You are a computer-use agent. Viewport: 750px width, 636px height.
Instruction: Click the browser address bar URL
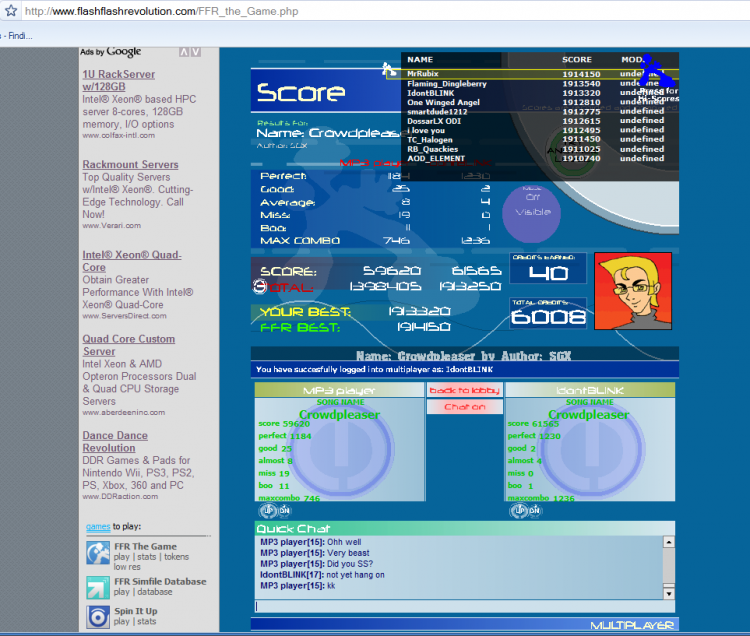[x=162, y=11]
